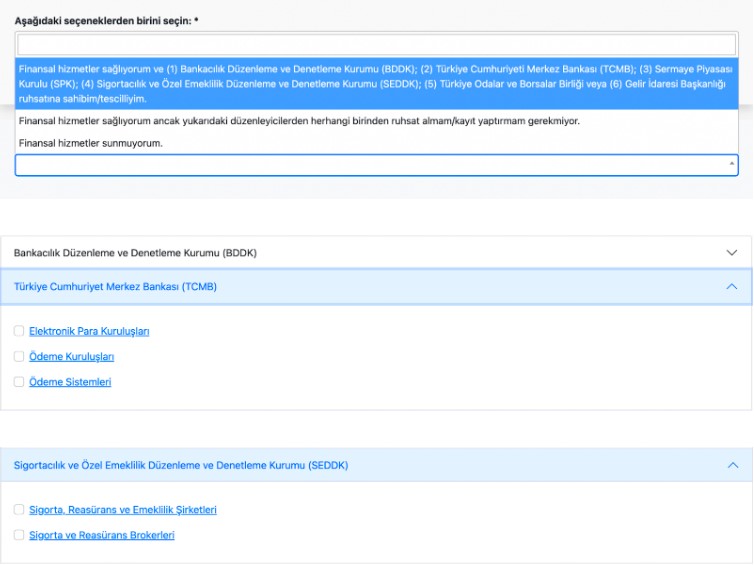The width and height of the screenshot is (754, 567).
Task: Enable the Ödeme Sistemleri checkbox
Action: point(19,382)
